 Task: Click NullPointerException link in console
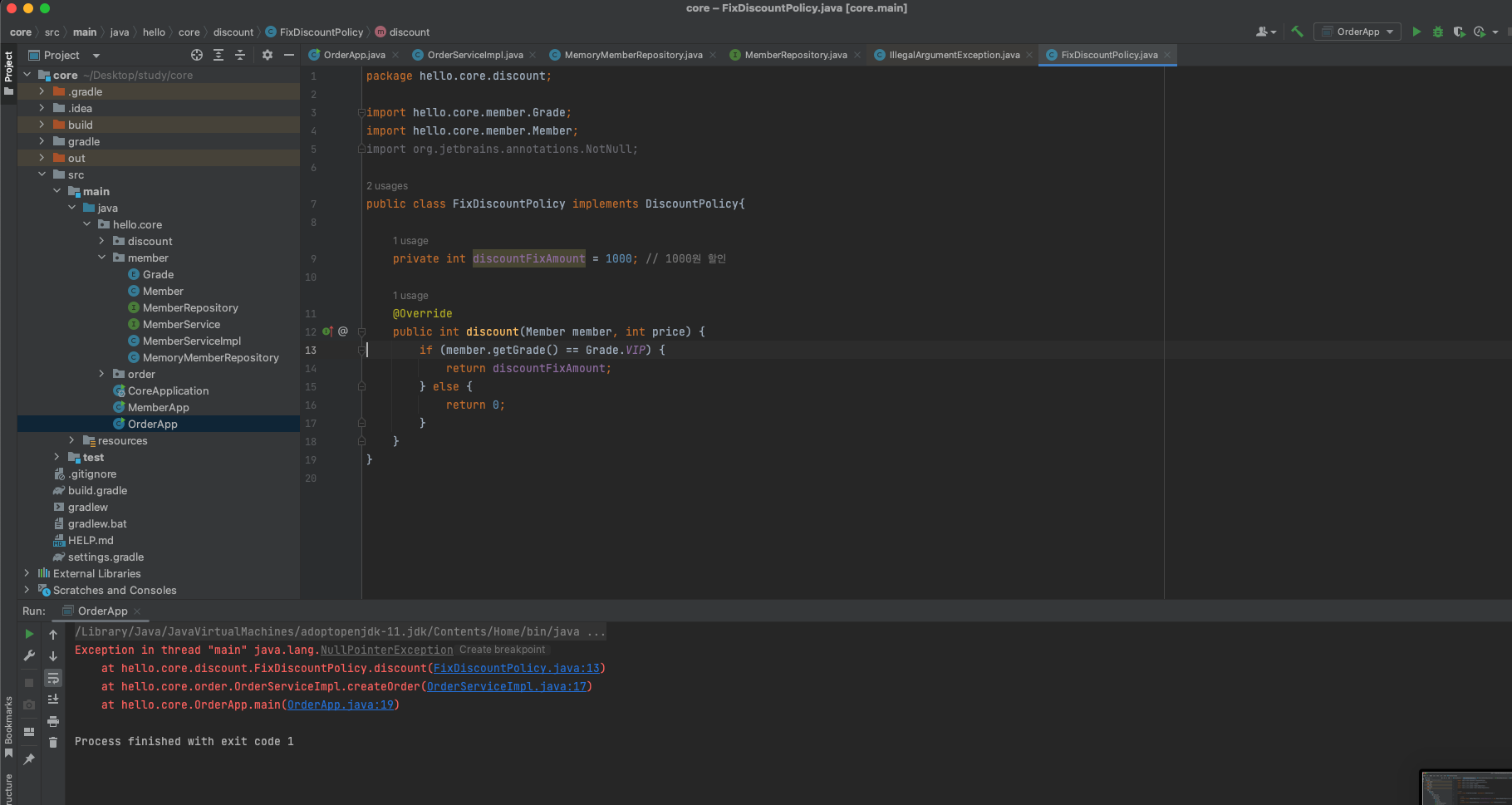point(387,650)
